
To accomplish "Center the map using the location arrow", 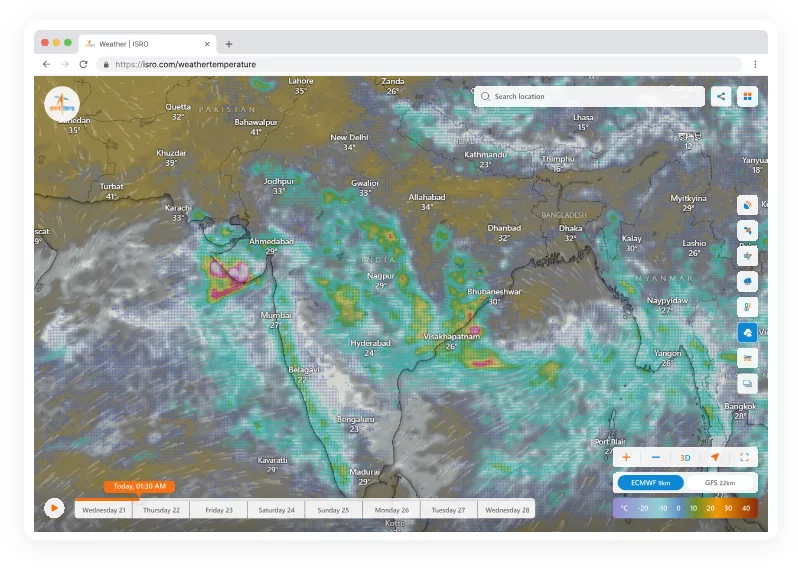I will pos(715,457).
